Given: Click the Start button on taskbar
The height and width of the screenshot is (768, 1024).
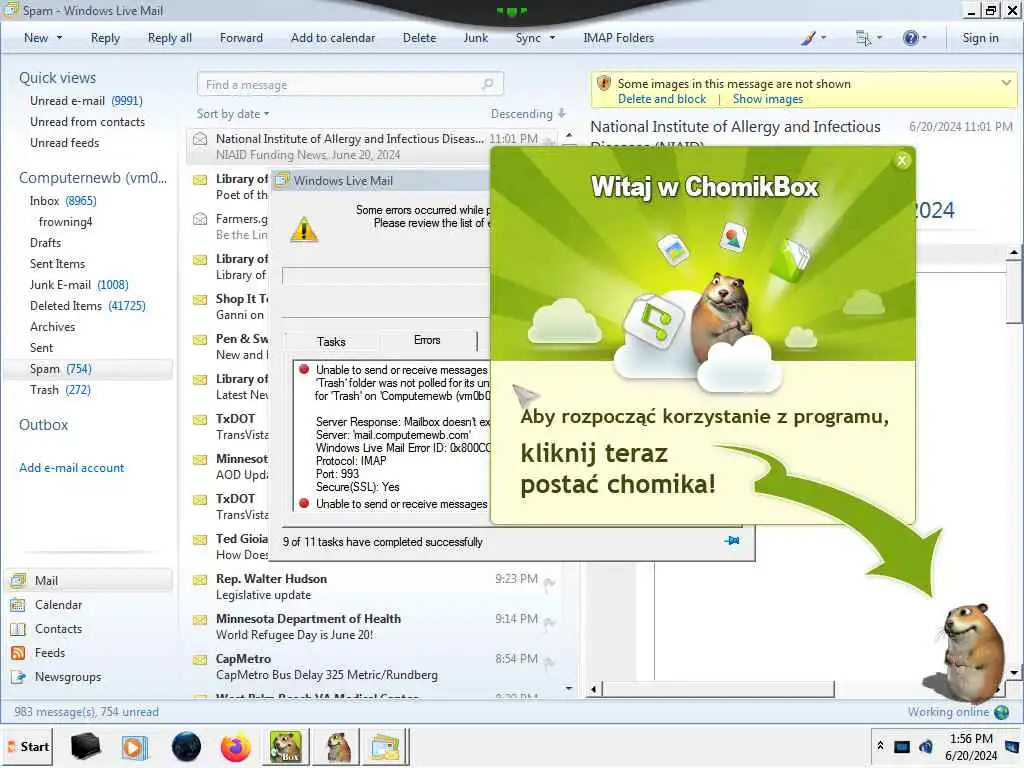Looking at the screenshot, I should tap(28, 746).
